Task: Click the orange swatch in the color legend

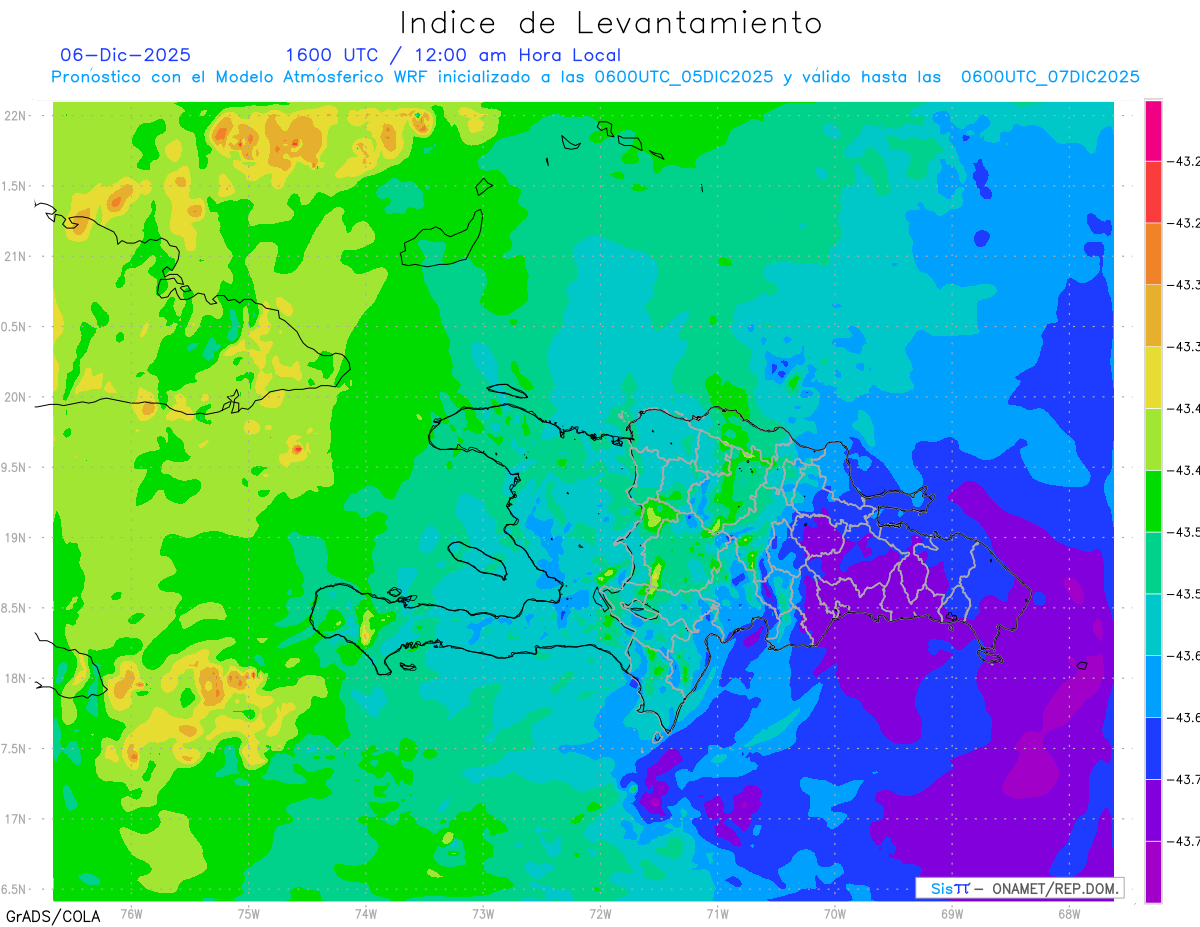Action: tap(1153, 254)
